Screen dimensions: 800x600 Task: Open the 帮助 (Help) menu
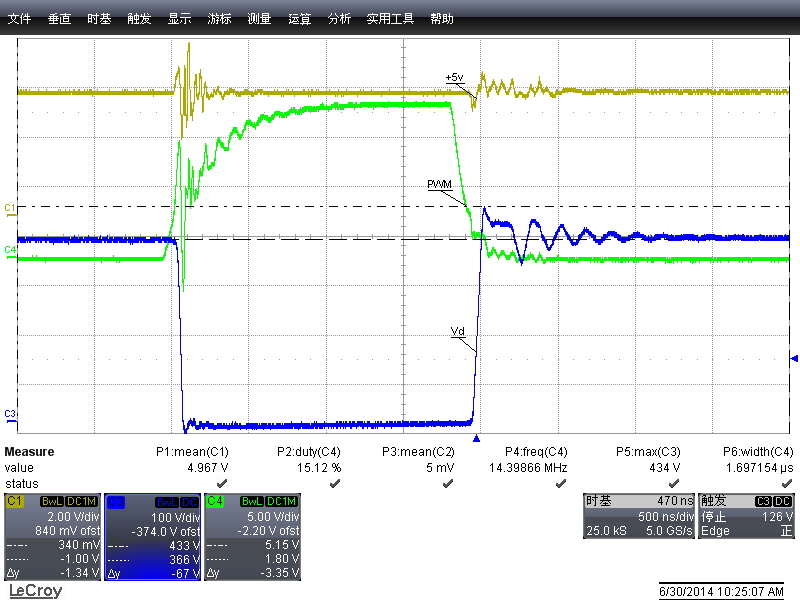[442, 19]
